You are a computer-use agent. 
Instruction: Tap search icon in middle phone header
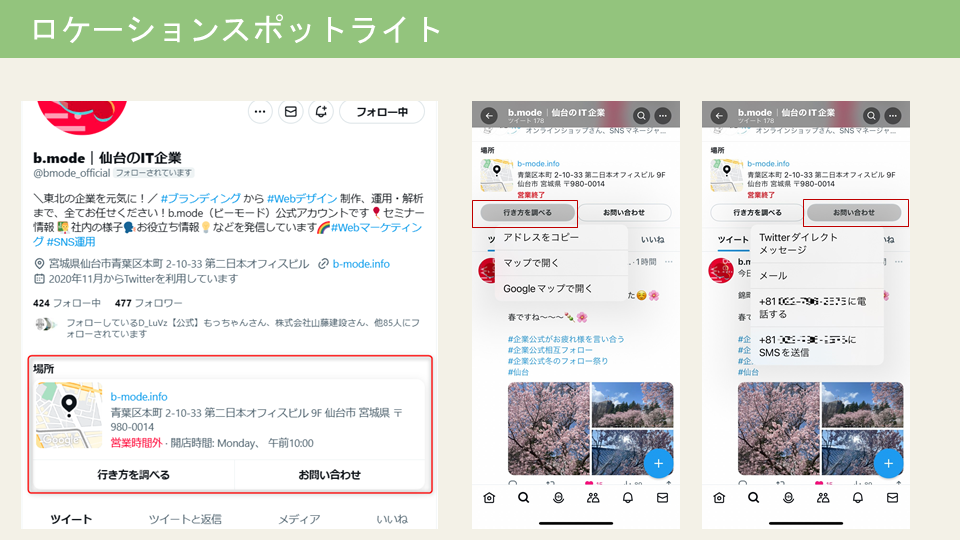pos(641,115)
